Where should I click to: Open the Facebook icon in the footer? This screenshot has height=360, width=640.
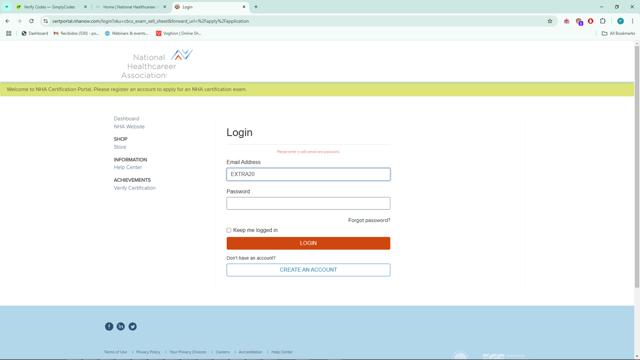(109, 326)
